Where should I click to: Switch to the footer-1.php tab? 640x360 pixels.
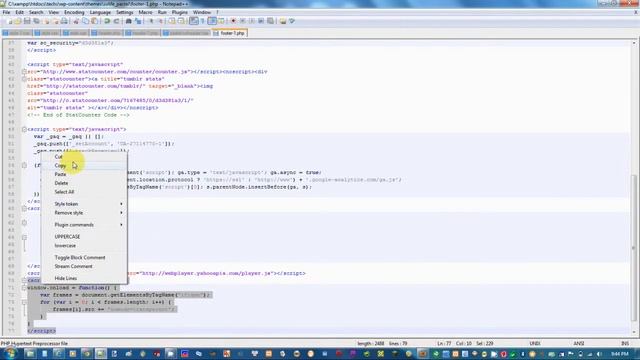[x=230, y=33]
